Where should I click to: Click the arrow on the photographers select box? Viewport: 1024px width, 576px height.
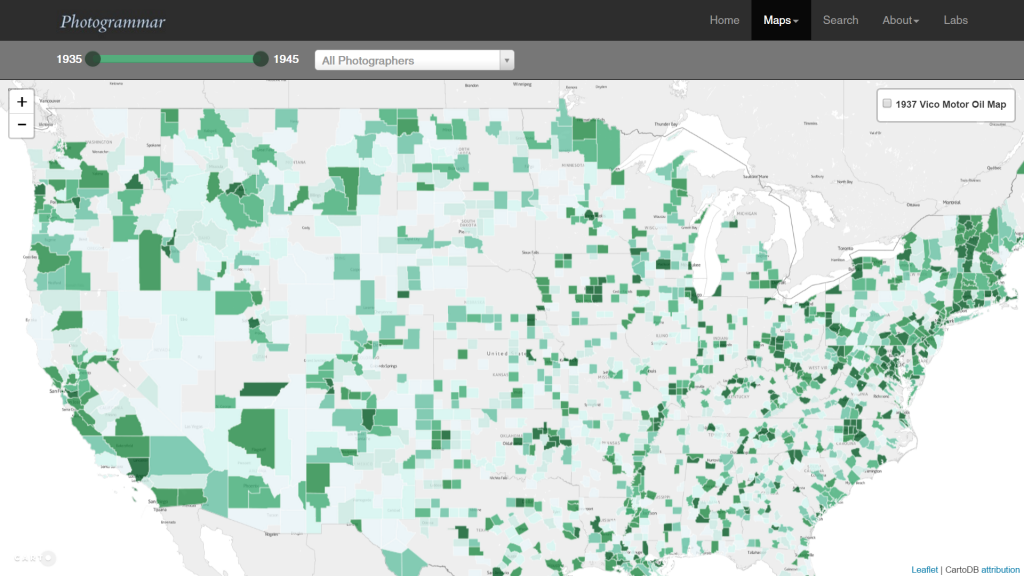point(507,61)
